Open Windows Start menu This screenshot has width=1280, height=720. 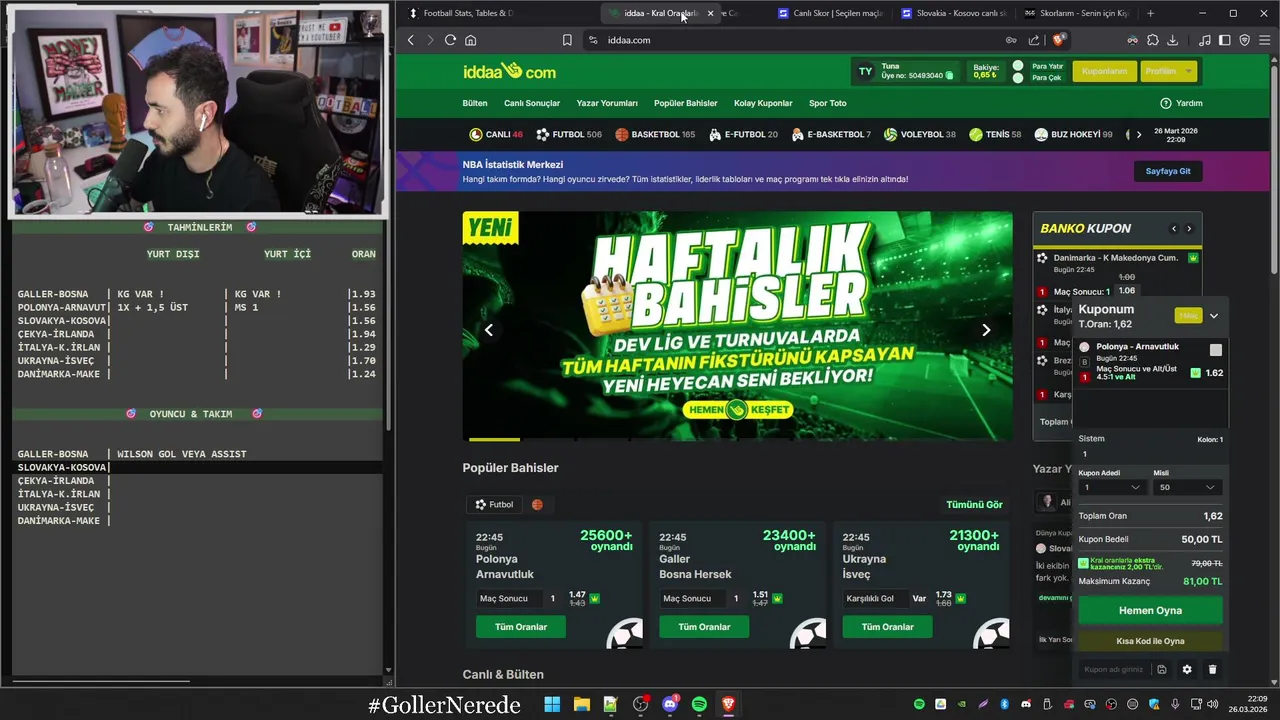552,704
